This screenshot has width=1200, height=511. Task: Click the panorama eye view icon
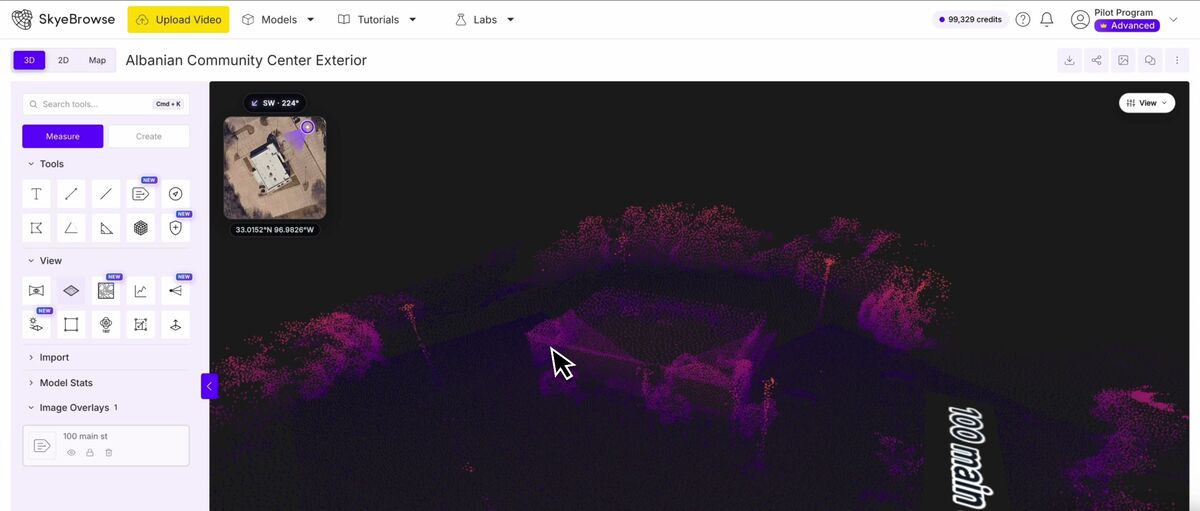[36, 291]
